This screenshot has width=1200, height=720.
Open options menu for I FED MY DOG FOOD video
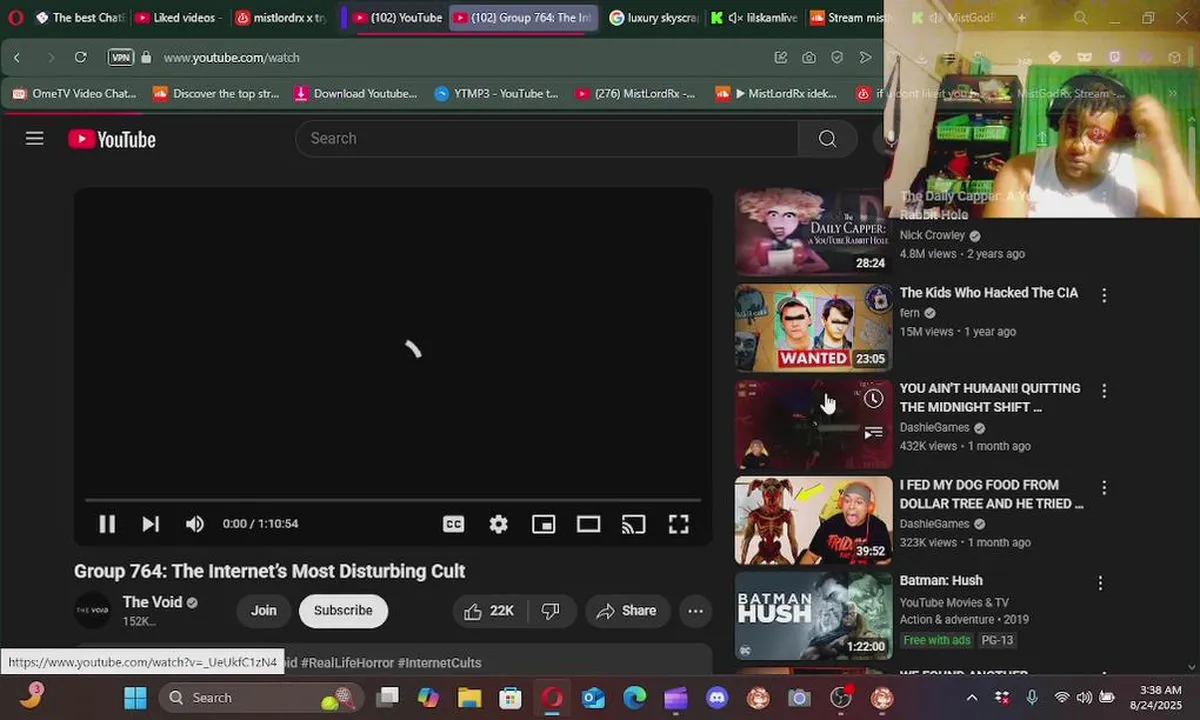[x=1104, y=488]
